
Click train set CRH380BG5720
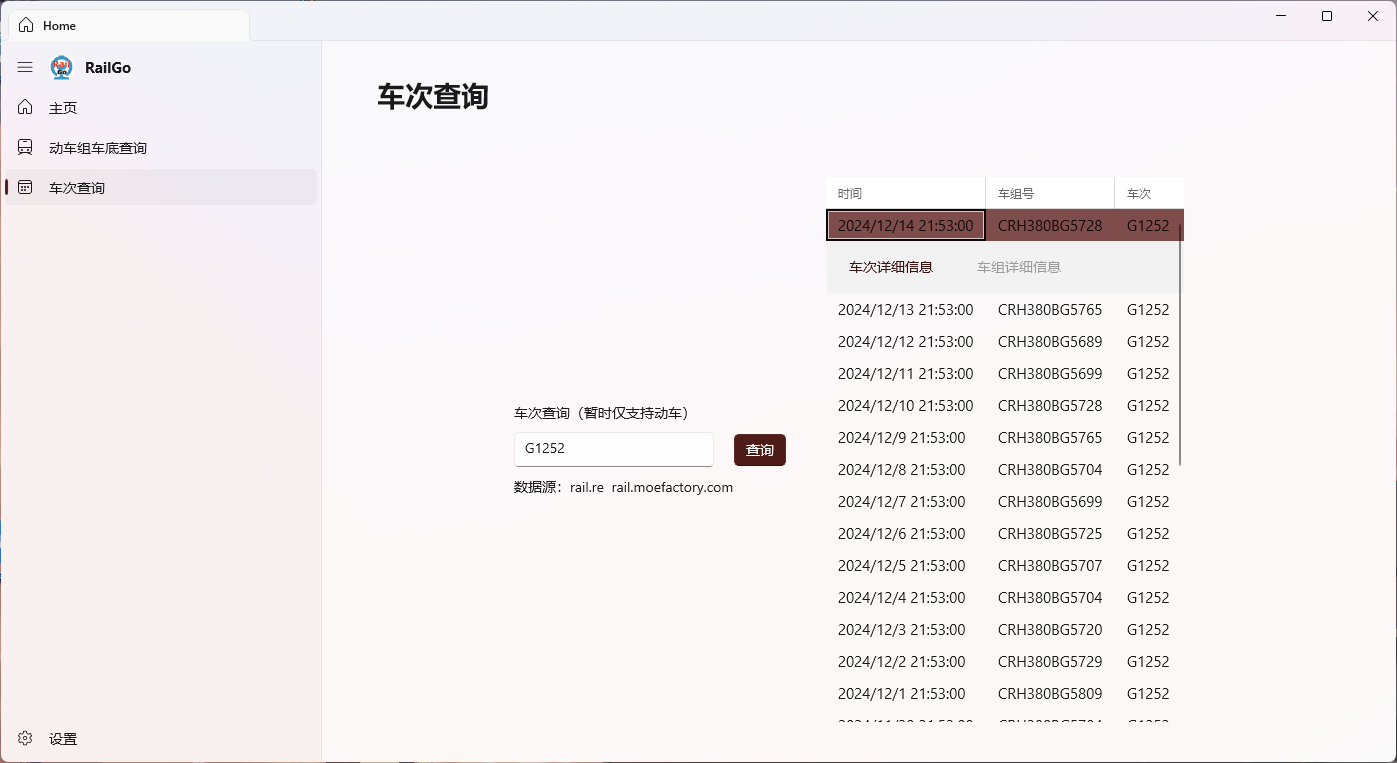point(1050,630)
